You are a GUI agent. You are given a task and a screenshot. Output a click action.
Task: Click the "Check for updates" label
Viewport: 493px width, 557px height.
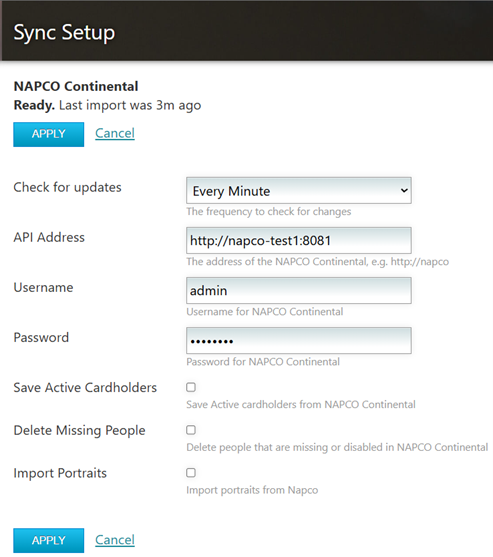pos(67,187)
